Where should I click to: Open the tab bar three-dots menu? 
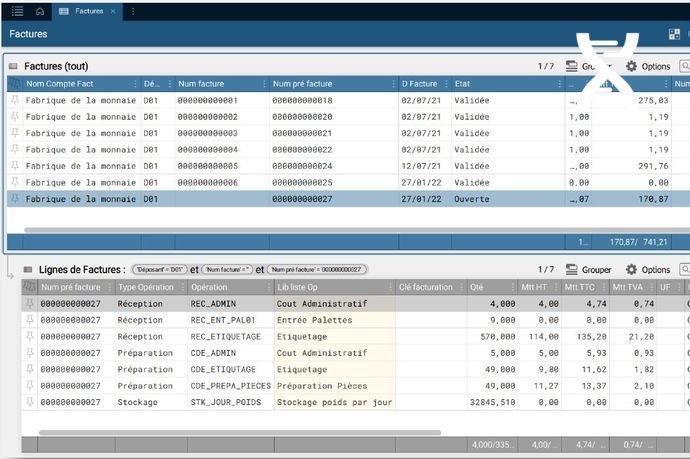point(133,11)
